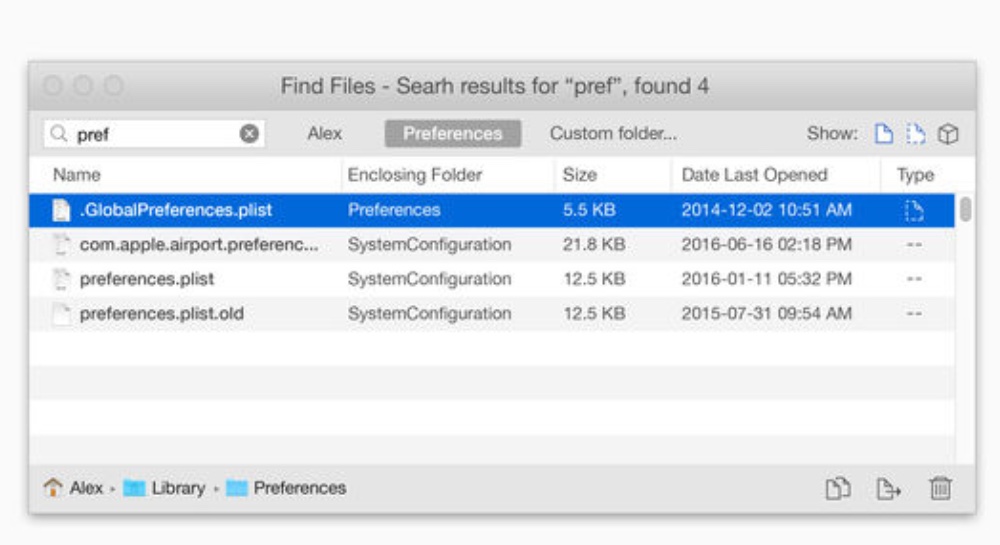Clear the search field with the X icon
Image resolution: width=1000 pixels, height=545 pixels.
click(x=249, y=134)
